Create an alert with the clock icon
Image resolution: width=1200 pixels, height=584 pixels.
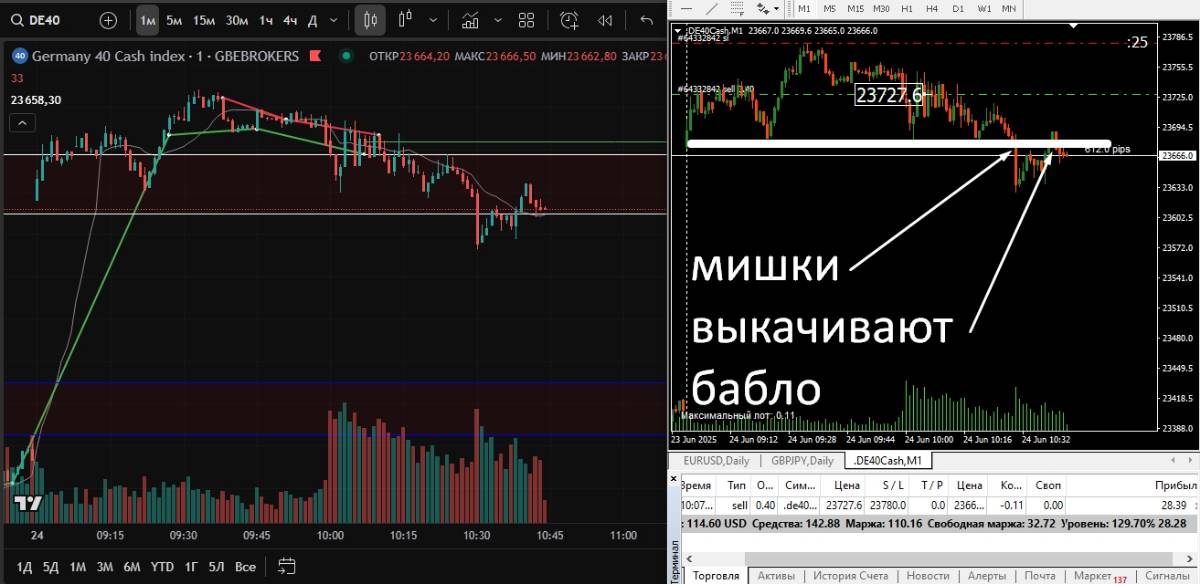569,20
